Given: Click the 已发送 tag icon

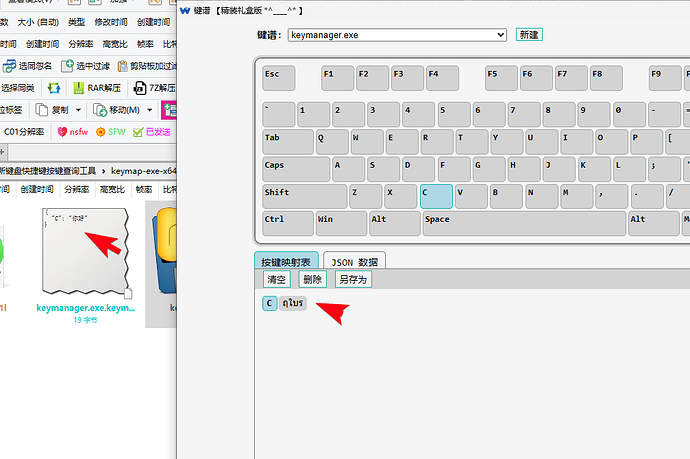Looking at the screenshot, I should tap(139, 131).
